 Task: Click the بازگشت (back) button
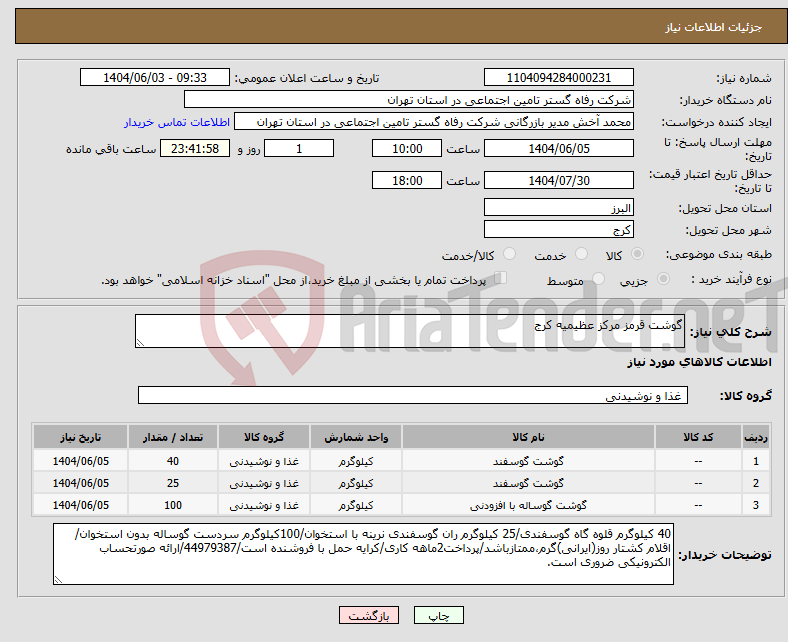pyautogui.click(x=368, y=615)
